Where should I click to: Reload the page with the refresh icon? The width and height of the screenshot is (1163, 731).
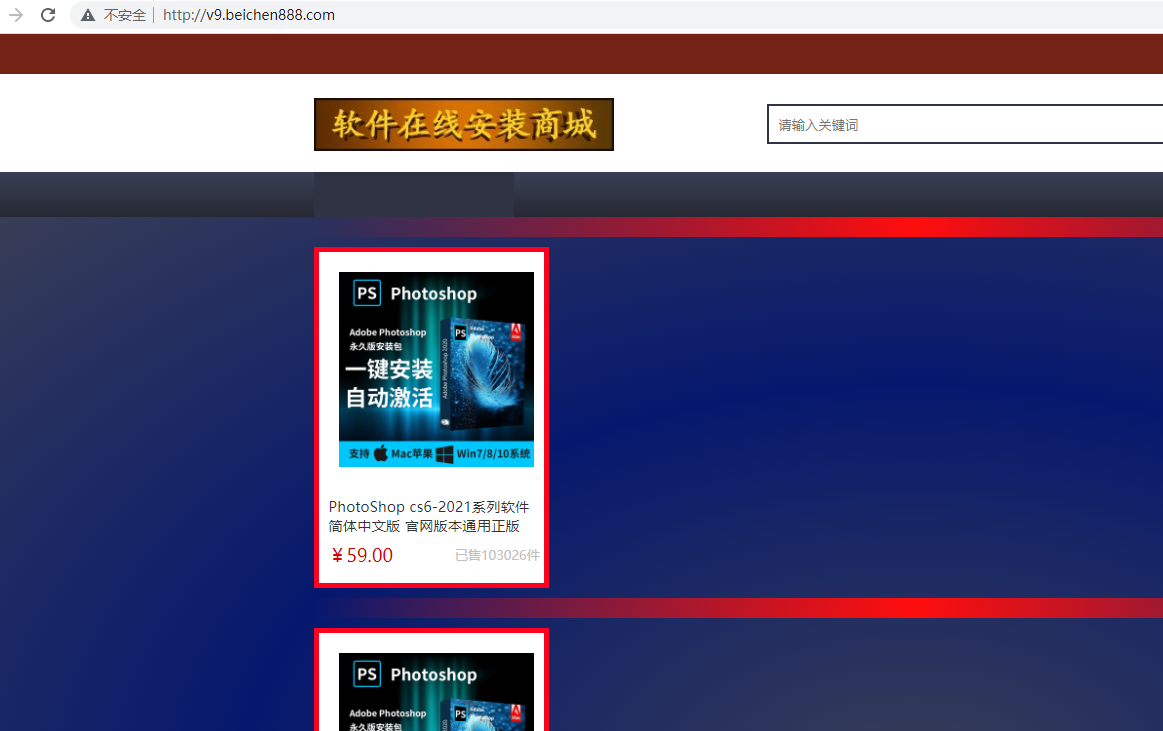pos(47,15)
